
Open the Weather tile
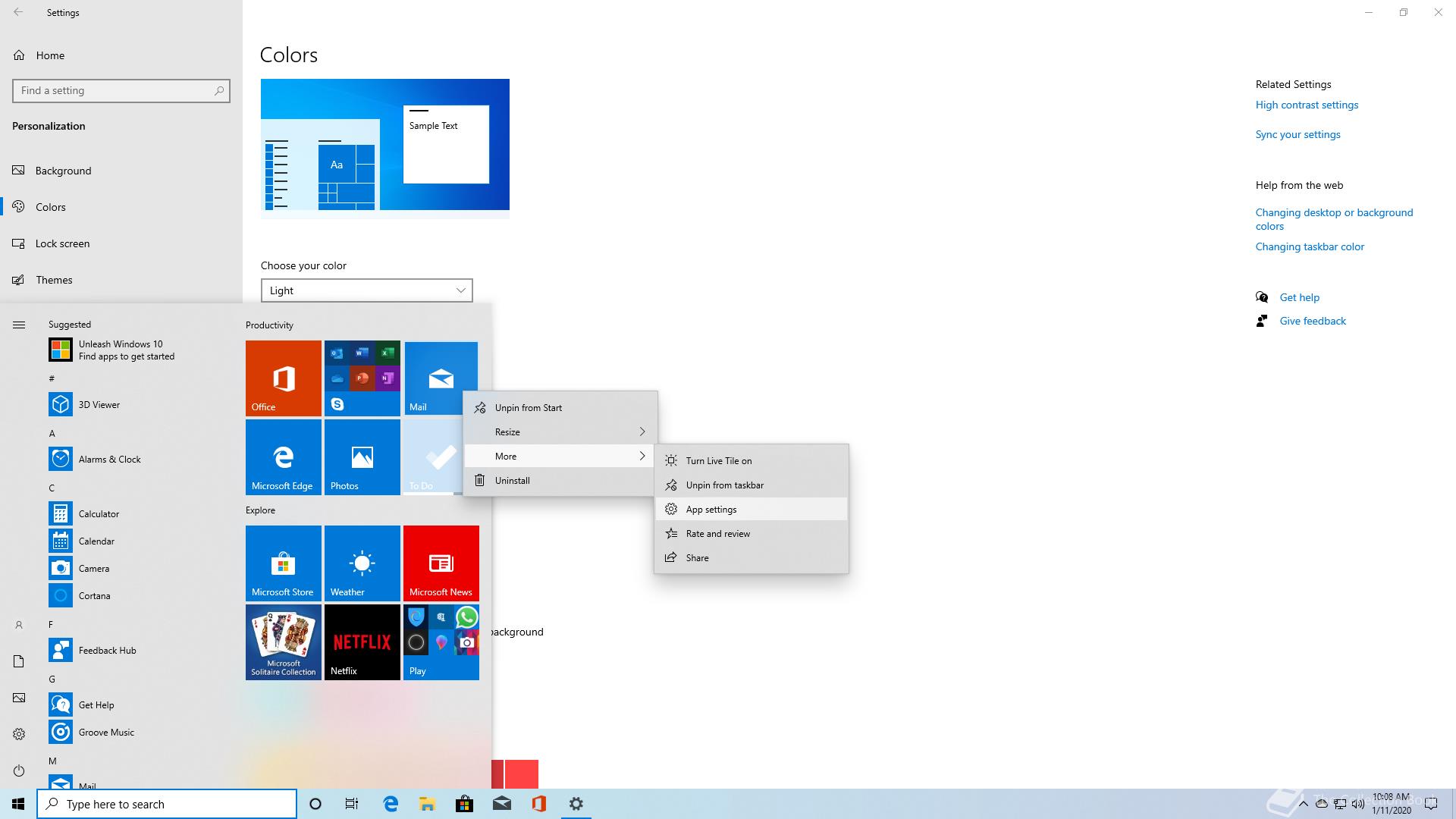click(x=362, y=563)
